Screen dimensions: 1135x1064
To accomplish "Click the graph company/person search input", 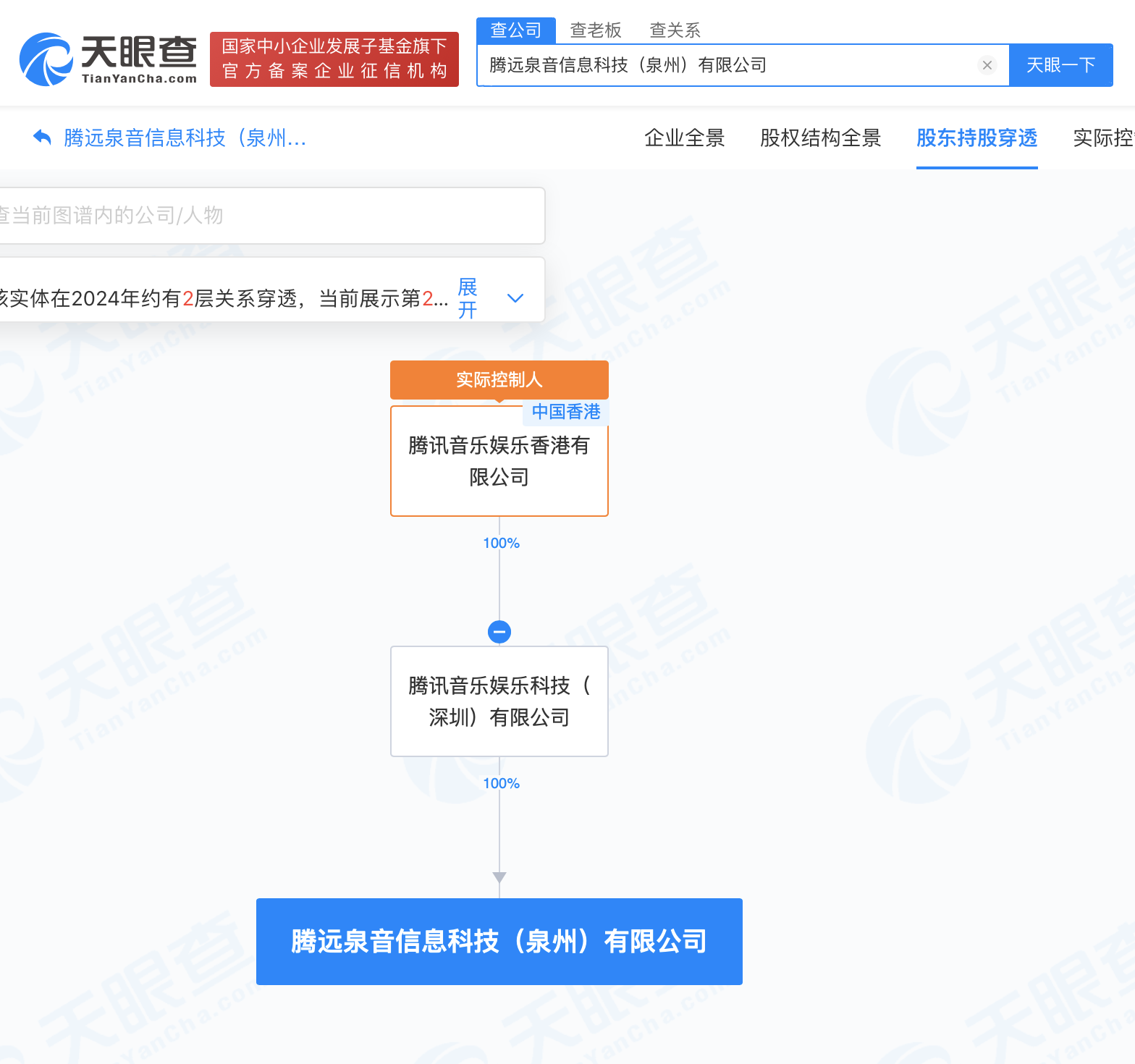I will click(271, 216).
